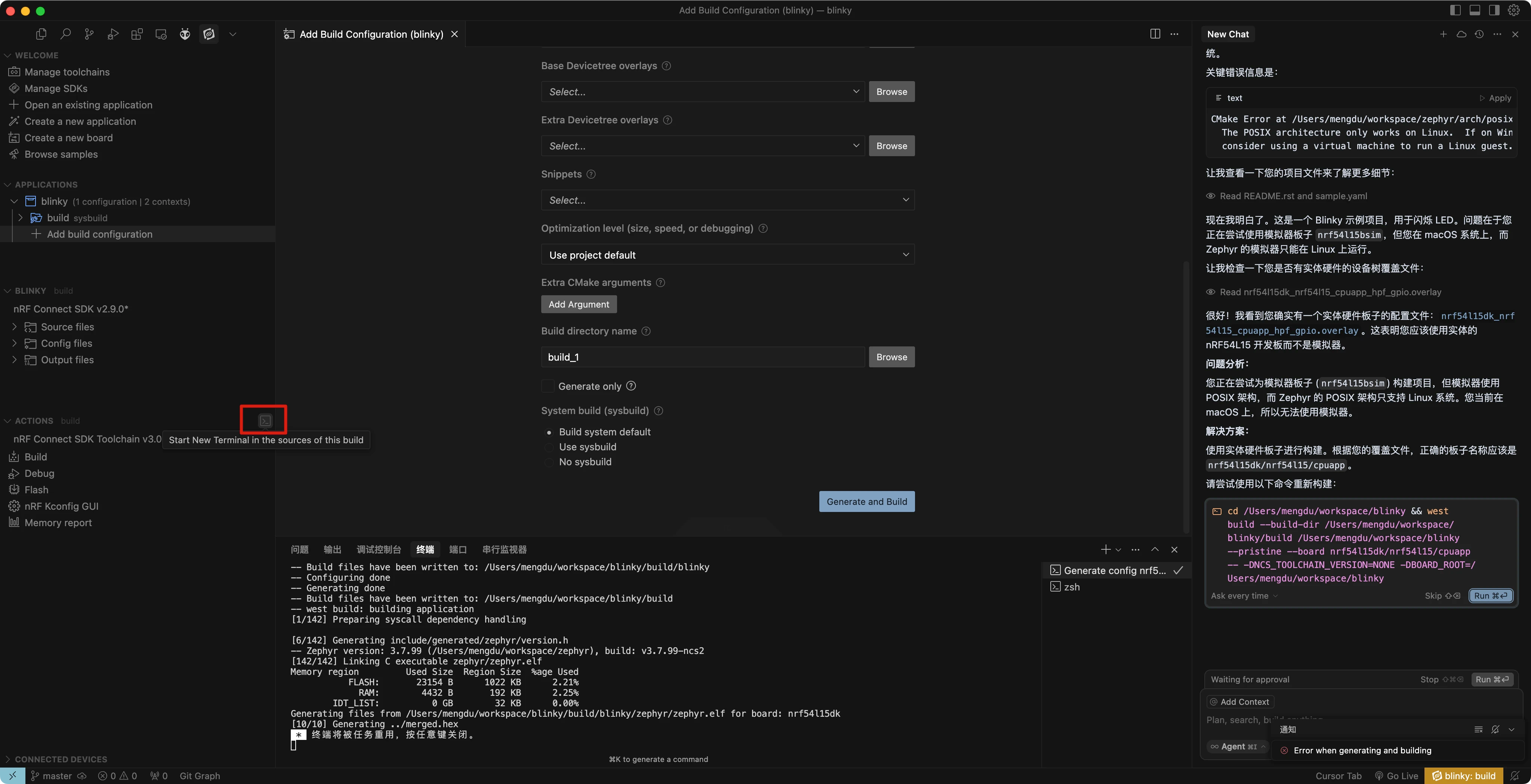Select the No sysbuild radio option
Screen dimensions: 1531x784
click(x=549, y=462)
